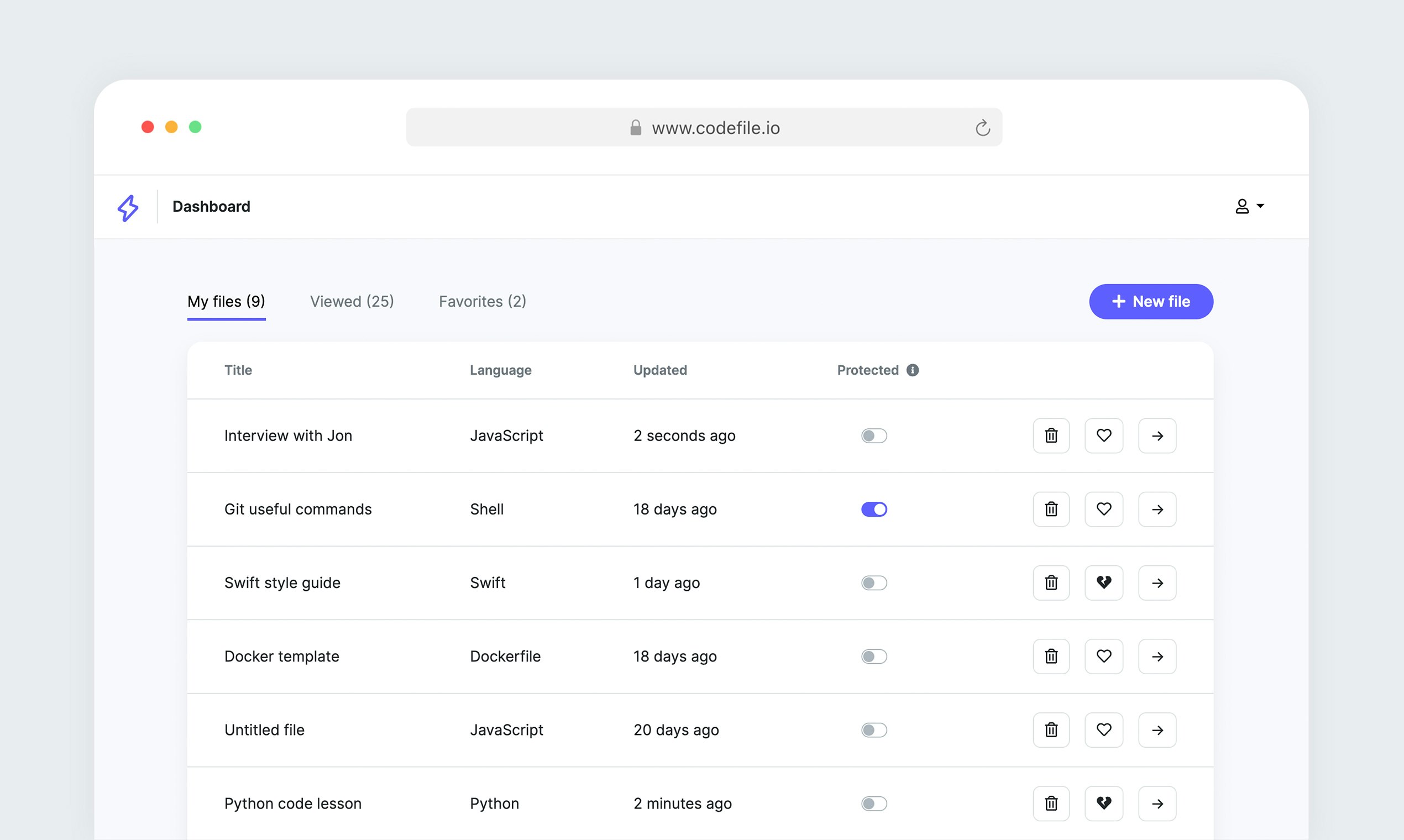1404x840 pixels.
Task: Favorite the Docker template file
Action: [x=1104, y=657]
